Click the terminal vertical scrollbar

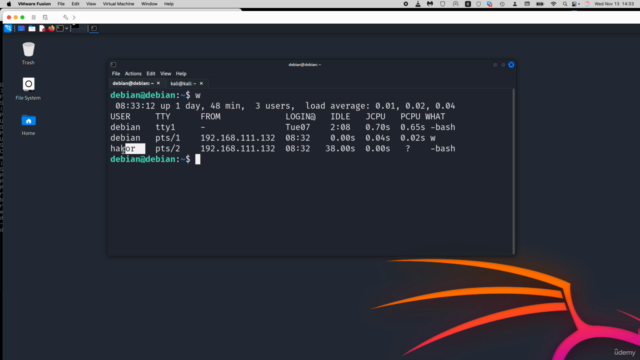(x=513, y=171)
